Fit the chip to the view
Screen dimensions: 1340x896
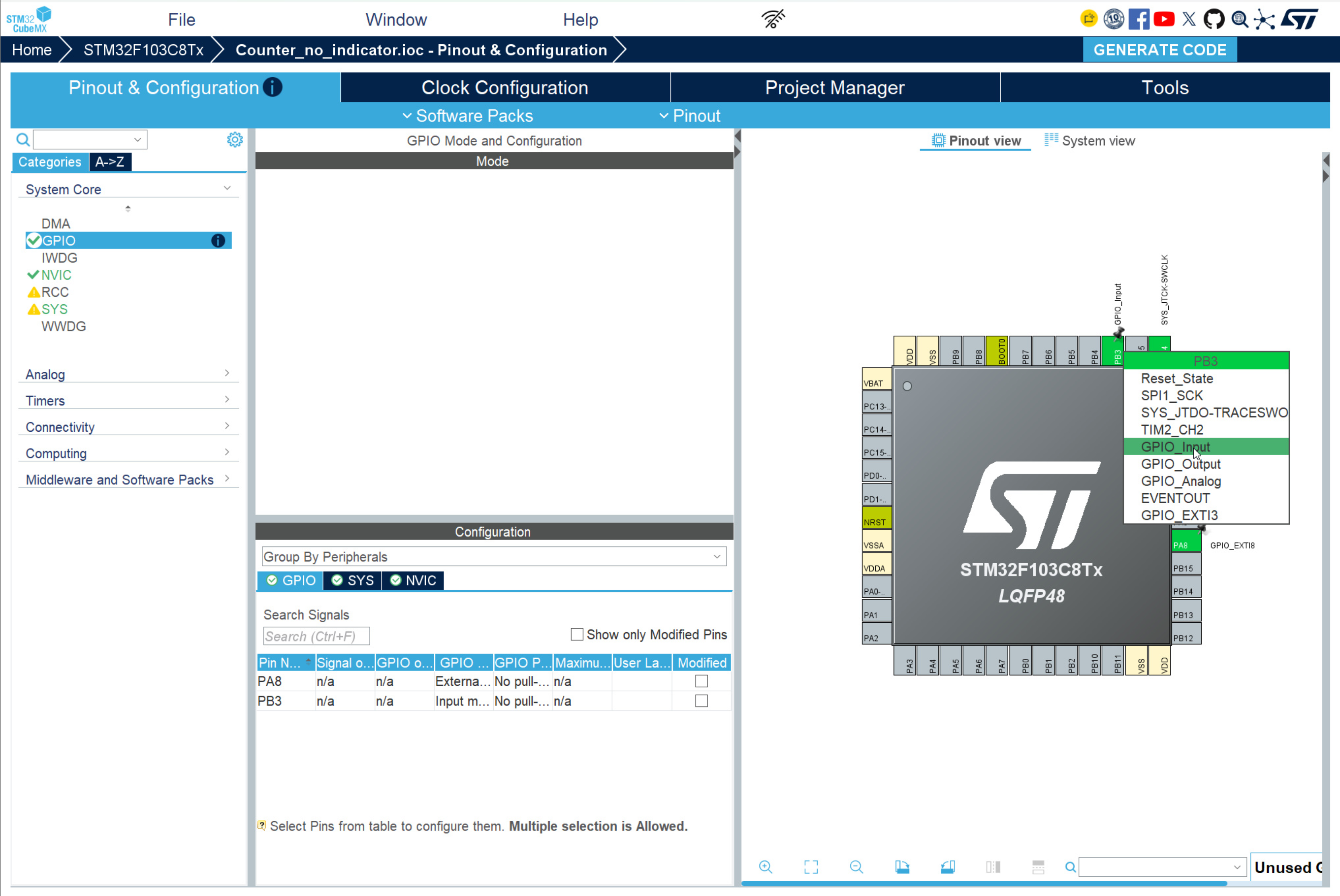click(x=811, y=867)
